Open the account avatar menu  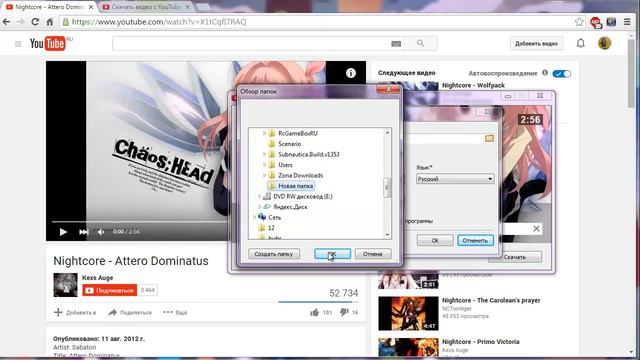tap(604, 43)
